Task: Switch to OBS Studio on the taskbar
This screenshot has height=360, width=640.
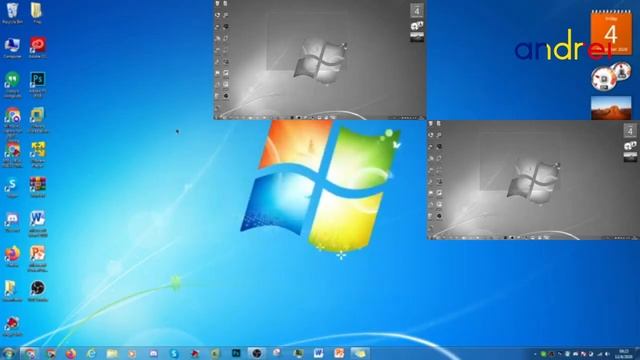Action: click(257, 353)
